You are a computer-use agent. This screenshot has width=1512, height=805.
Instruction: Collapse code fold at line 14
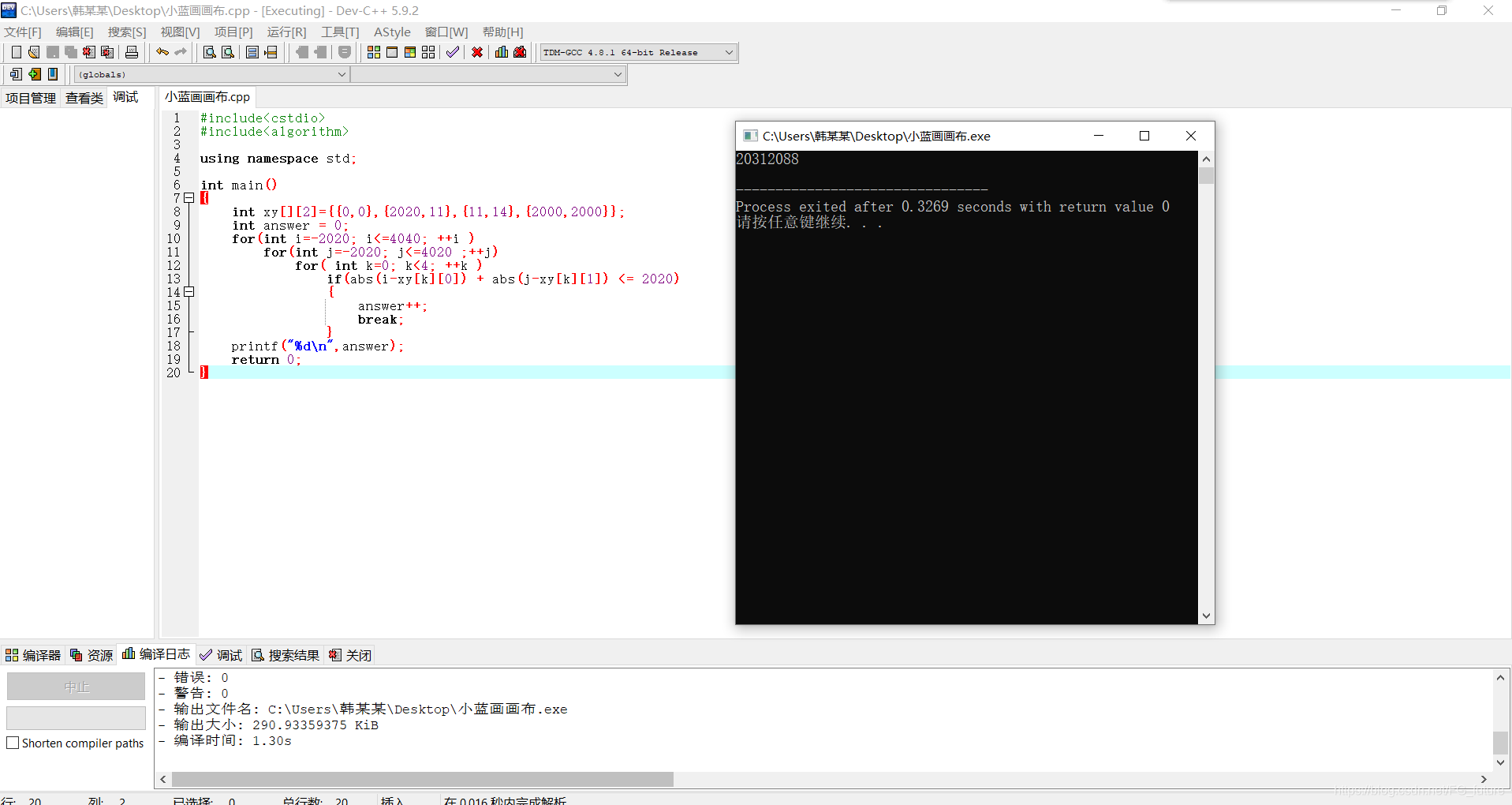(x=189, y=292)
